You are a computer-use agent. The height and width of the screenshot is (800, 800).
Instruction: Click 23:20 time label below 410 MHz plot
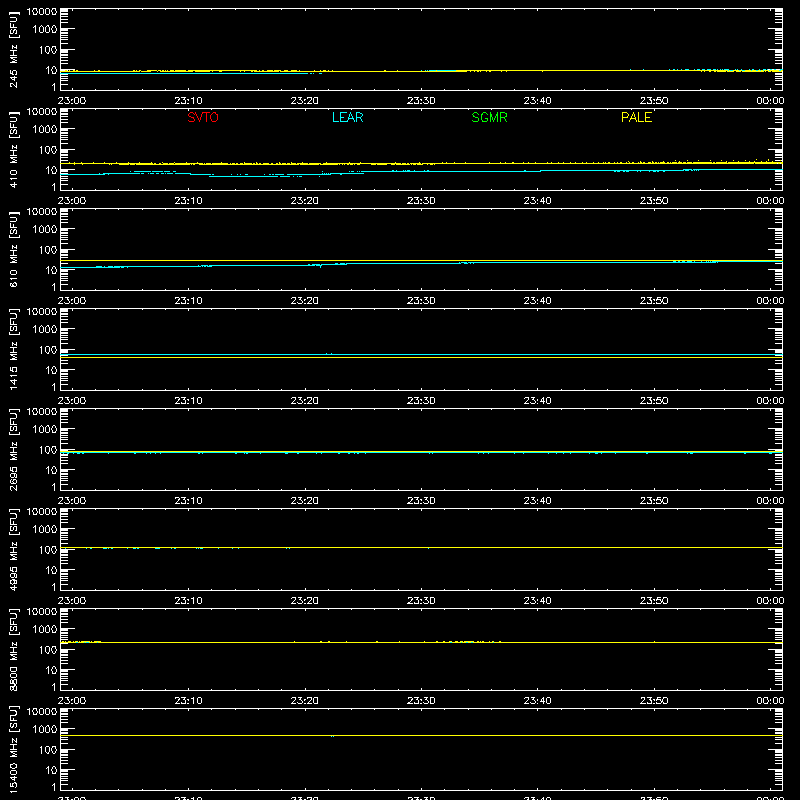coord(305,201)
